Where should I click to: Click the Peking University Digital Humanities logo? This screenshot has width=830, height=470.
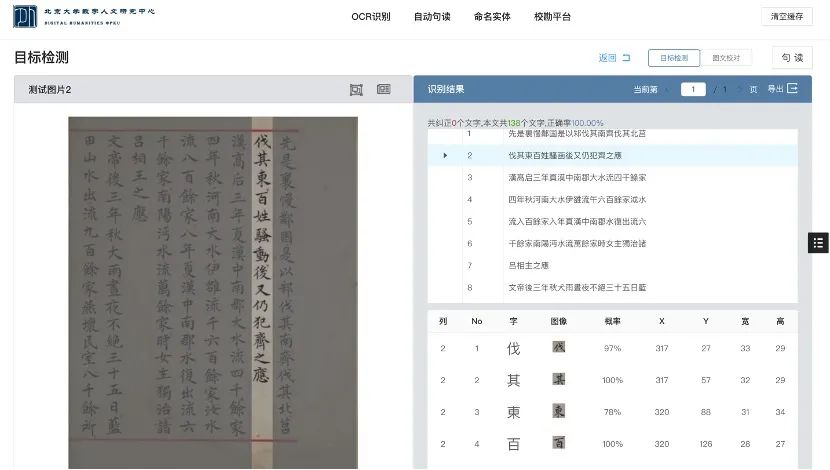tap(84, 16)
